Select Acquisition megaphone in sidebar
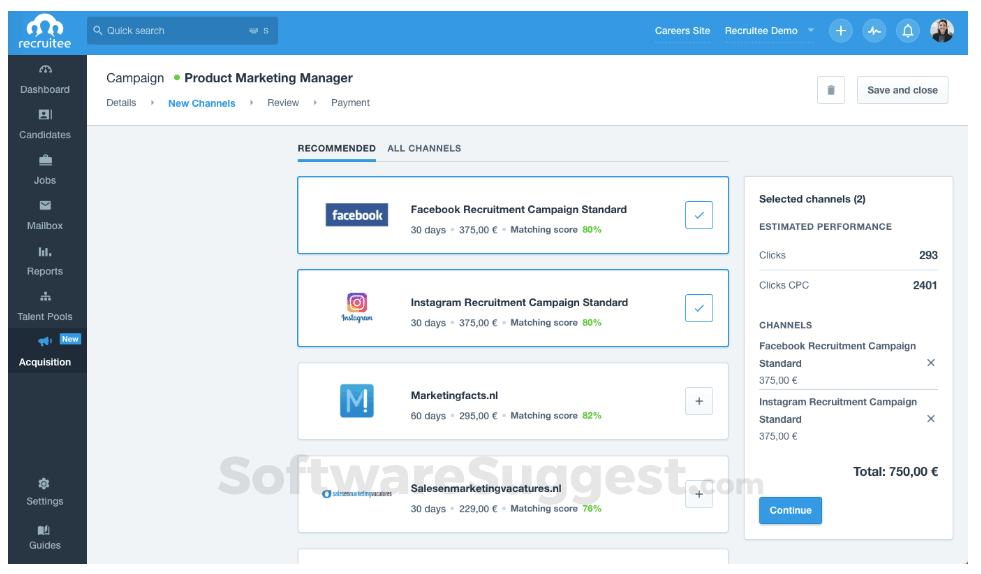This screenshot has height=574, width=981. coord(44,341)
